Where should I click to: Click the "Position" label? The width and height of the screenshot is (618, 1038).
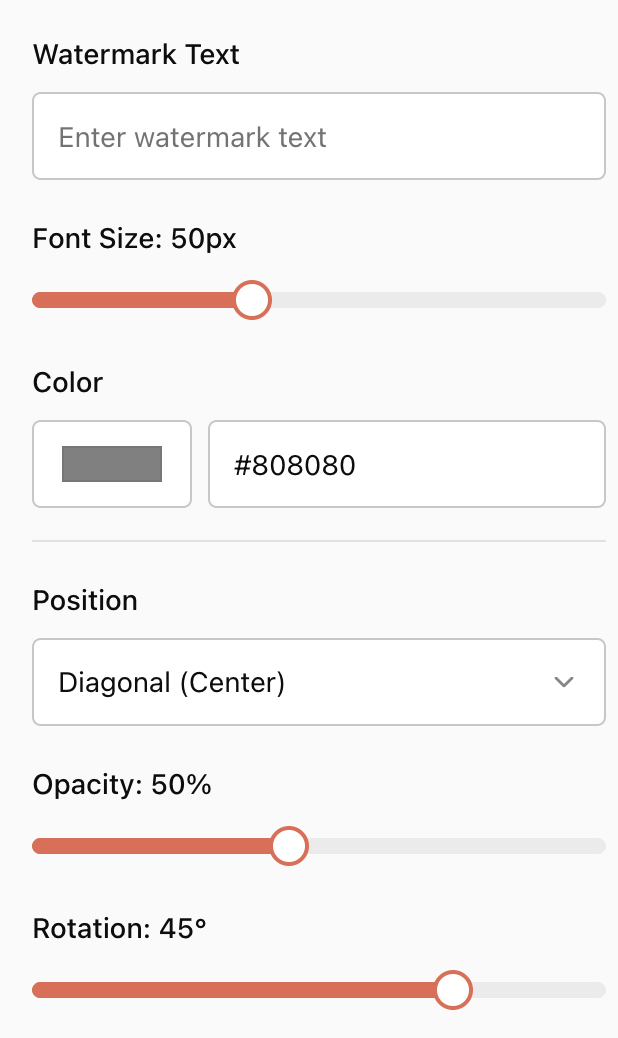[85, 601]
